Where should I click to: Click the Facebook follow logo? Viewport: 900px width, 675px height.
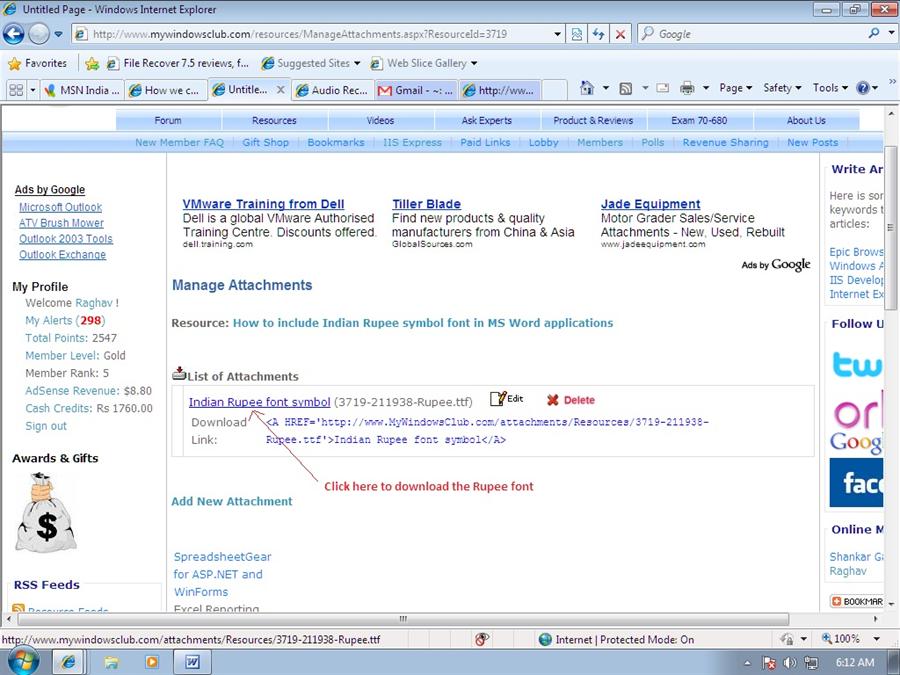856,483
